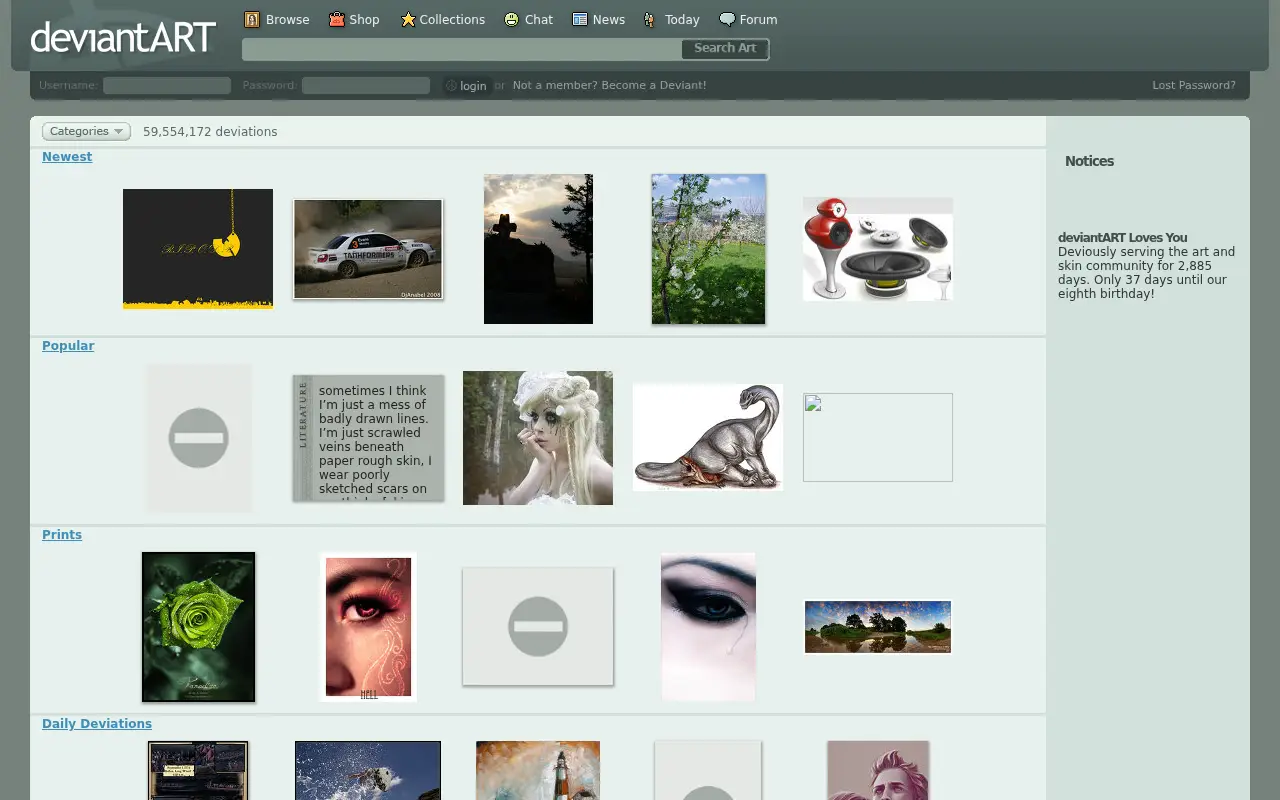The image size is (1280, 800).
Task: Open the red speaker thumbnail in Newest
Action: [878, 249]
